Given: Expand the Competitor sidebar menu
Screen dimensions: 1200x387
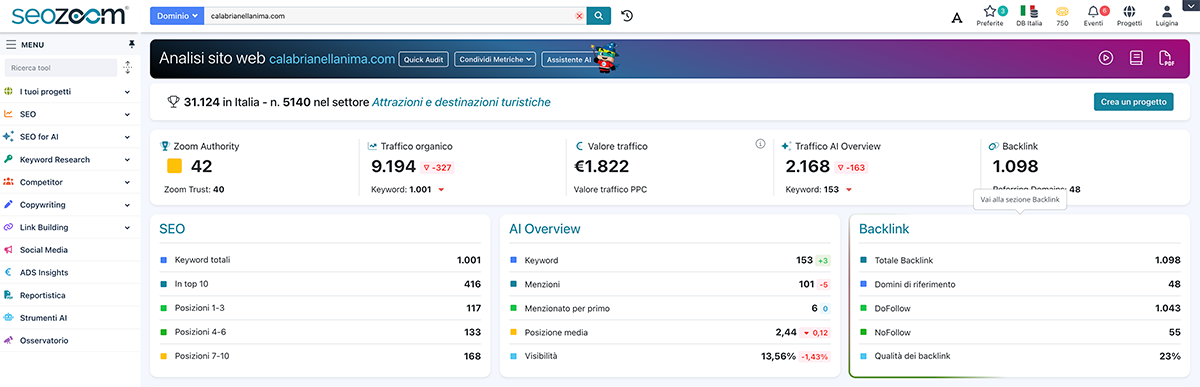Looking at the screenshot, I should tap(69, 182).
